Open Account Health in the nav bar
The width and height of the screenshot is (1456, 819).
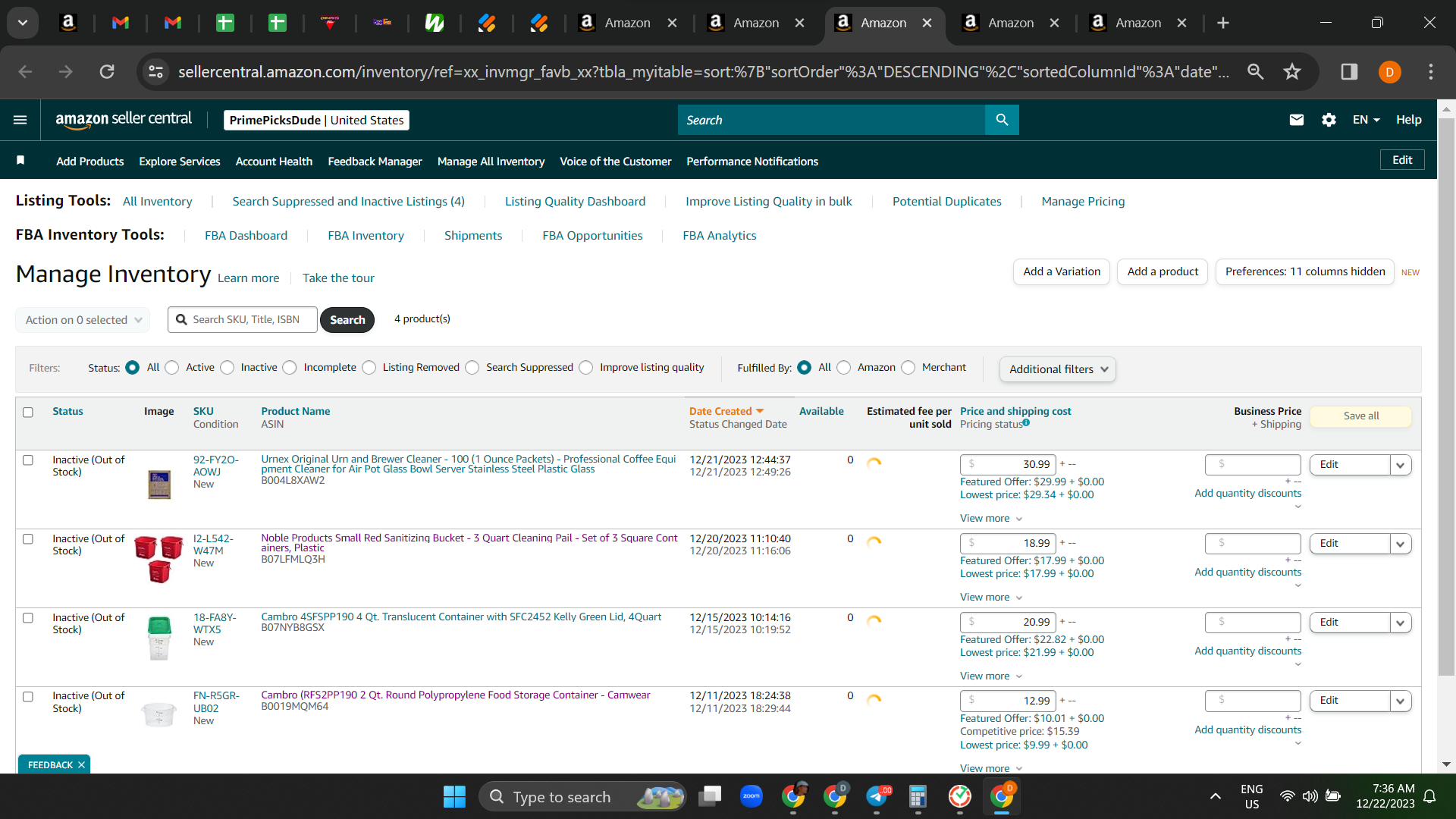coord(274,162)
